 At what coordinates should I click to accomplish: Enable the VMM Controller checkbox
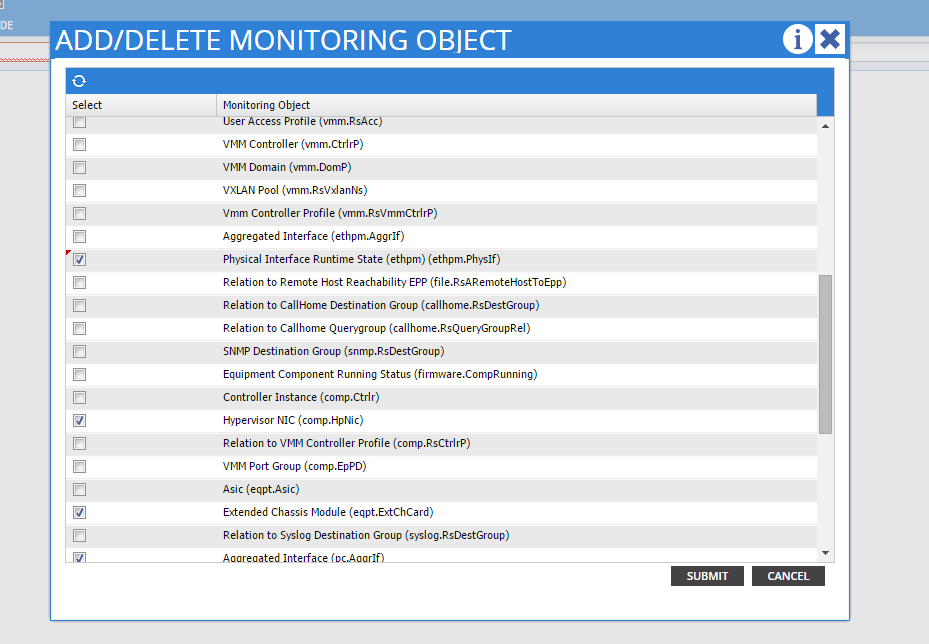[80, 145]
